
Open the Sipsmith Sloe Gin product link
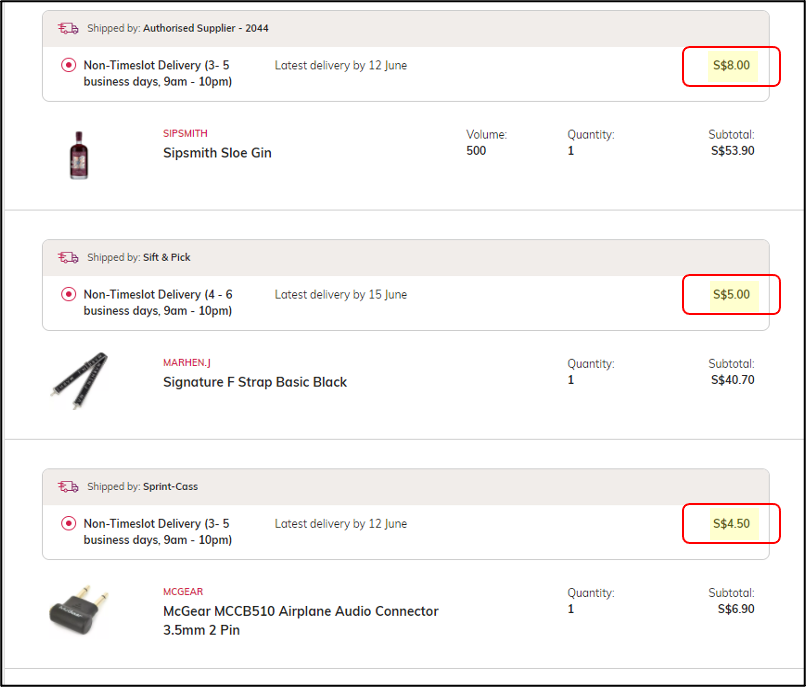coord(217,153)
